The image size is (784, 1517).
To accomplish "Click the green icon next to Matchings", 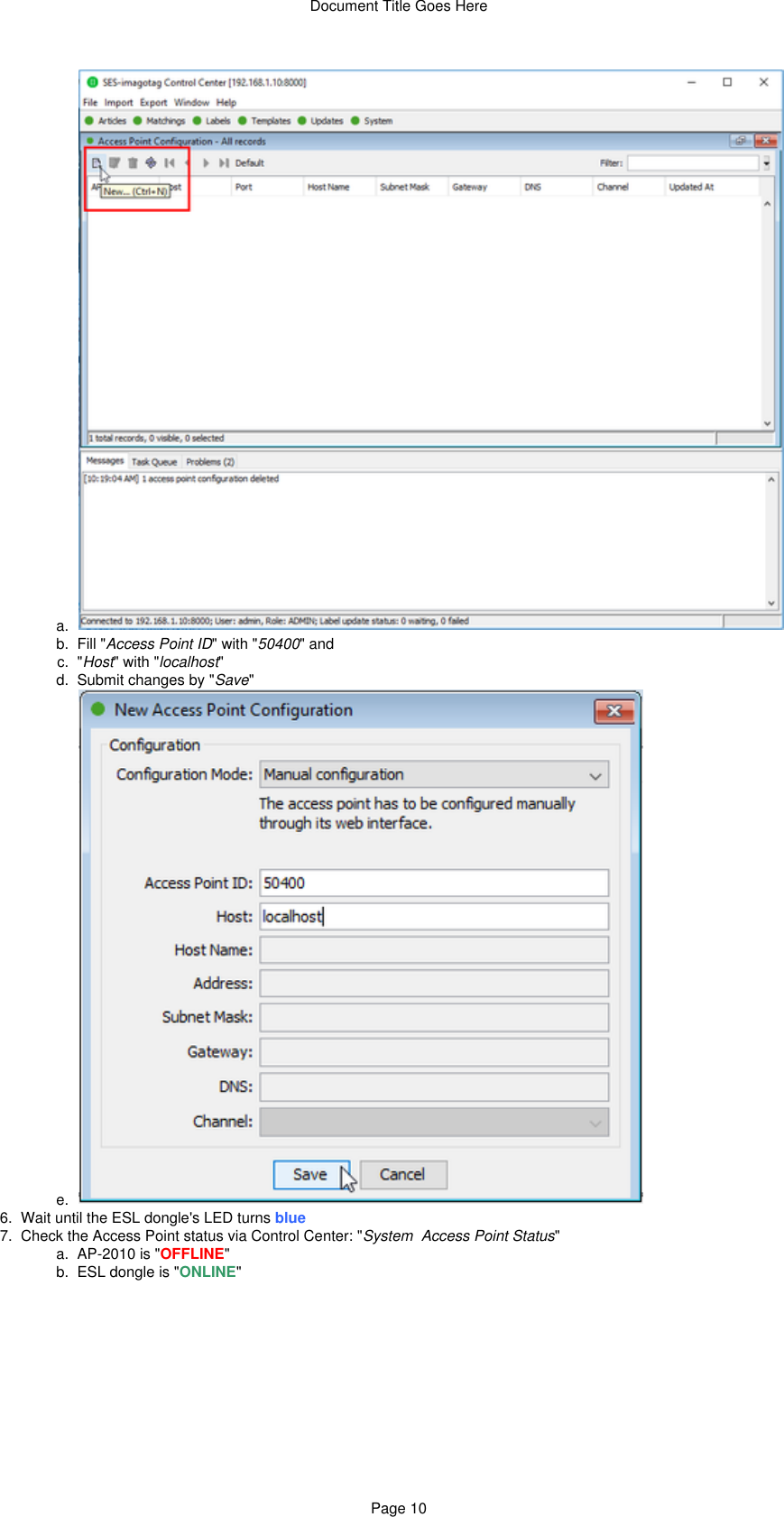I will point(137,120).
